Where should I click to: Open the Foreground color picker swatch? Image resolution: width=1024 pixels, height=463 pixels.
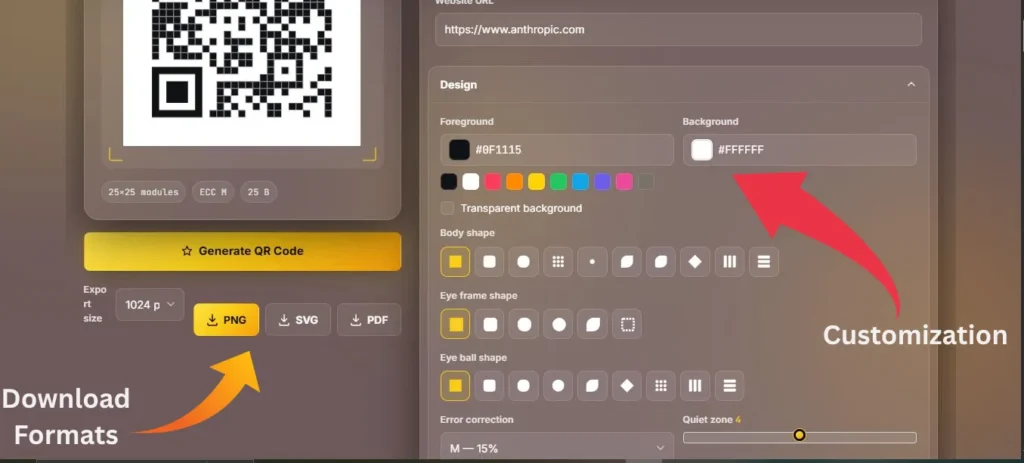[x=459, y=150]
